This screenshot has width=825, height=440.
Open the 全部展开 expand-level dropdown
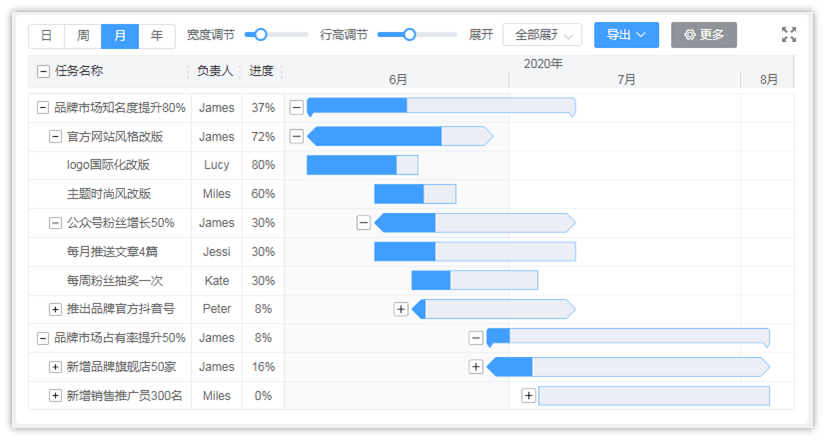[542, 35]
